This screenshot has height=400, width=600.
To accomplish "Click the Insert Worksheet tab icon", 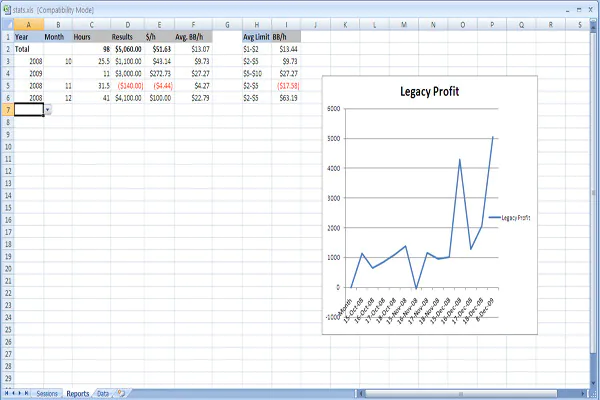I will 121,393.
